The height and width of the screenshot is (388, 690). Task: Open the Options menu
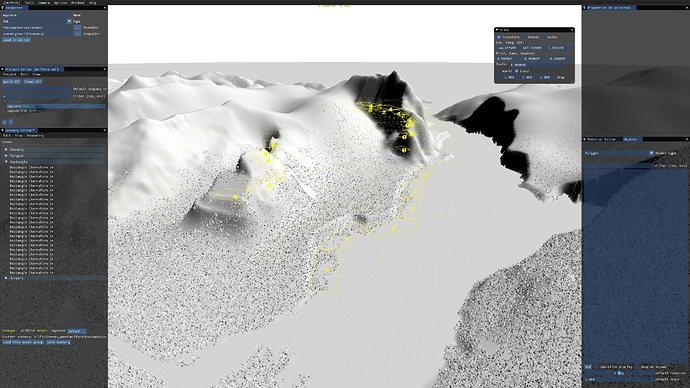point(60,2)
